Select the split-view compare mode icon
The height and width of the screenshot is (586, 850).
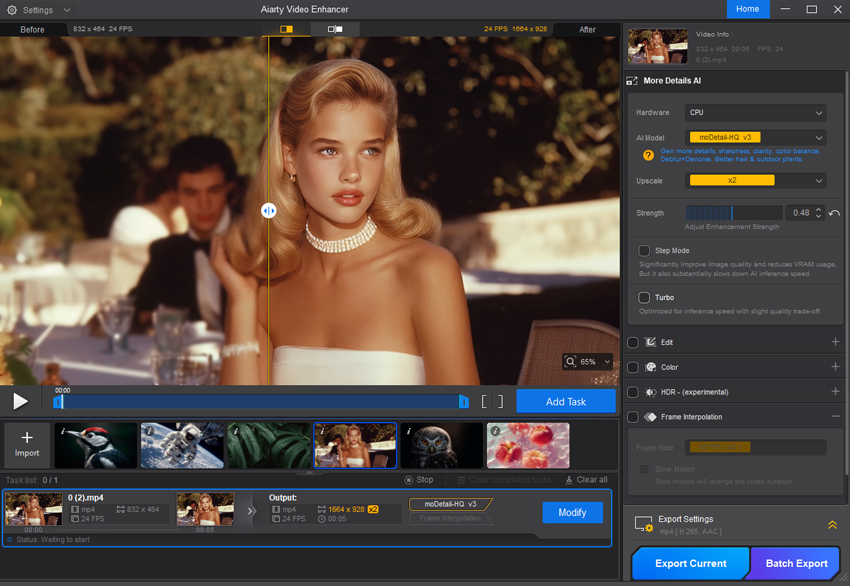(x=286, y=30)
